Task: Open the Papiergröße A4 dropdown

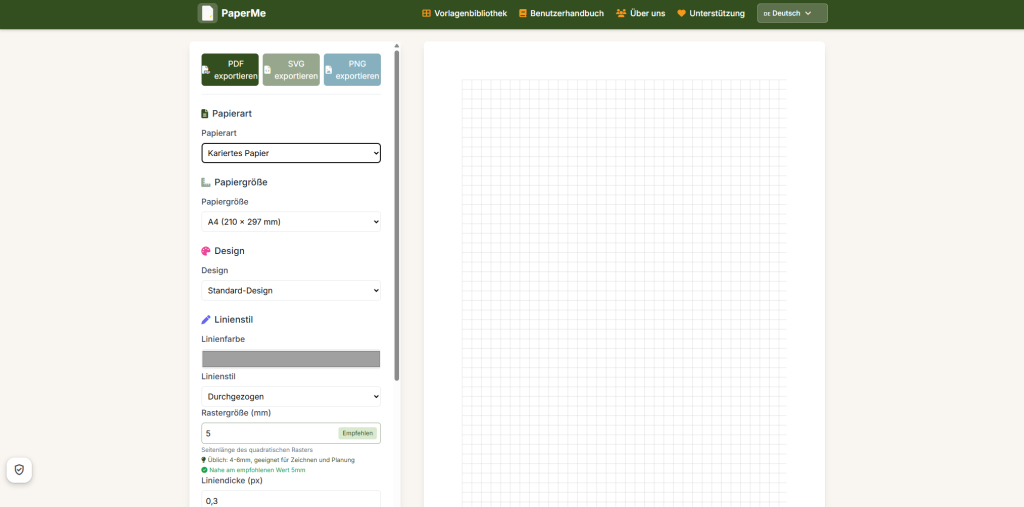Action: [x=291, y=222]
